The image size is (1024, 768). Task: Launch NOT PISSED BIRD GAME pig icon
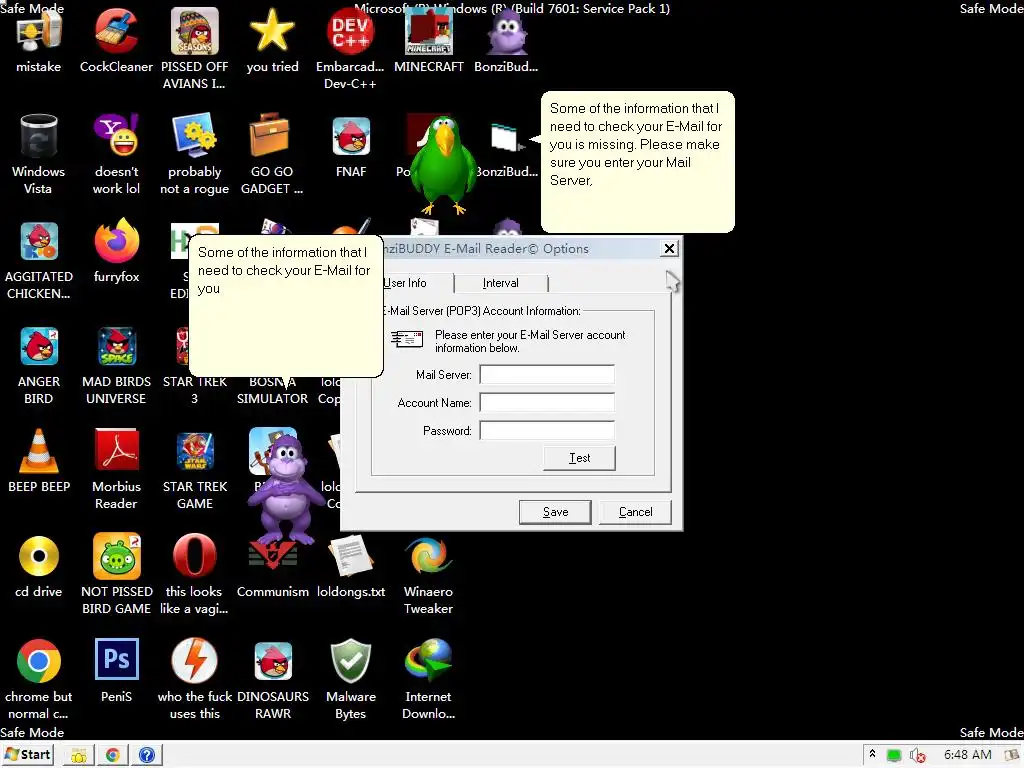(x=116, y=556)
